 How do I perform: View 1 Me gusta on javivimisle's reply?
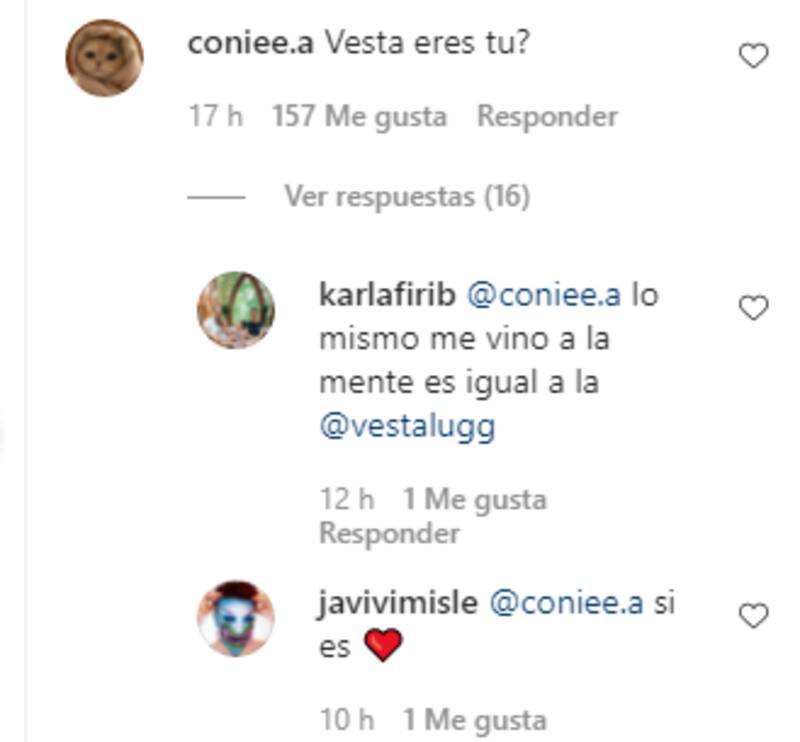click(475, 721)
